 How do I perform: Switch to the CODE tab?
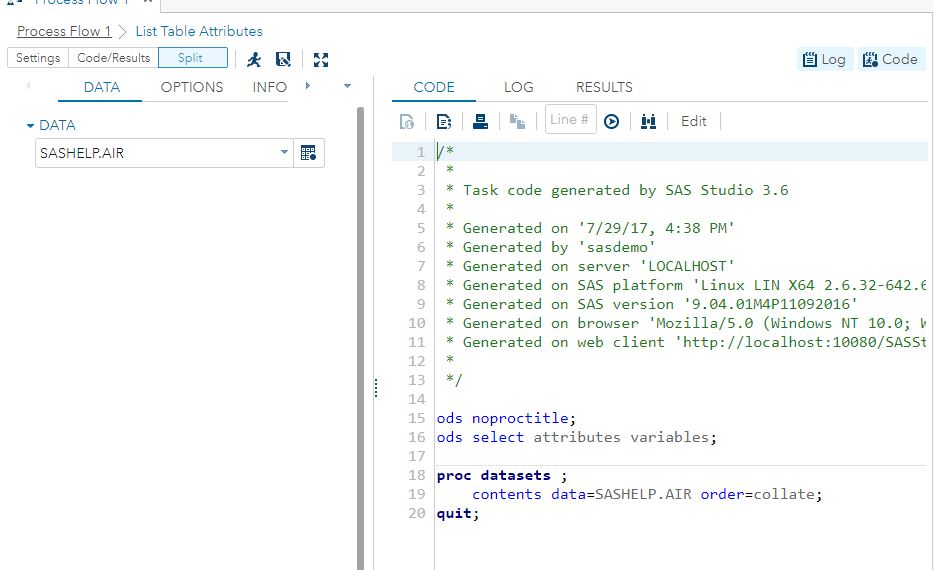(x=434, y=88)
